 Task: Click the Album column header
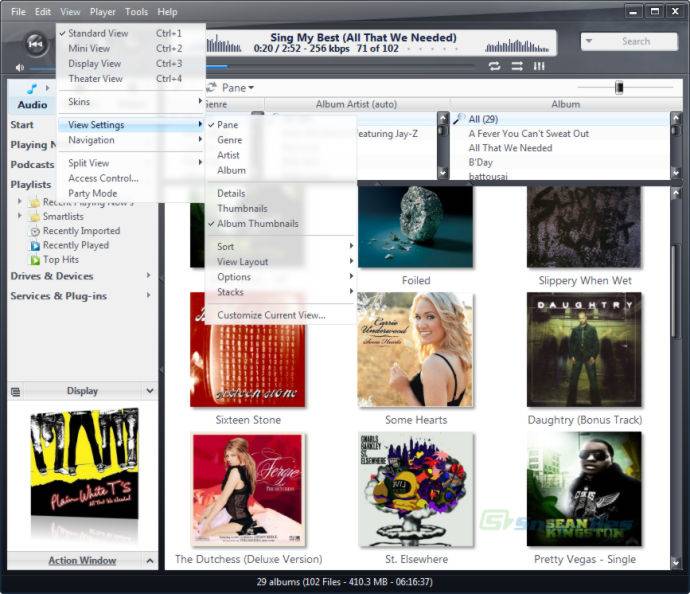[x=566, y=104]
